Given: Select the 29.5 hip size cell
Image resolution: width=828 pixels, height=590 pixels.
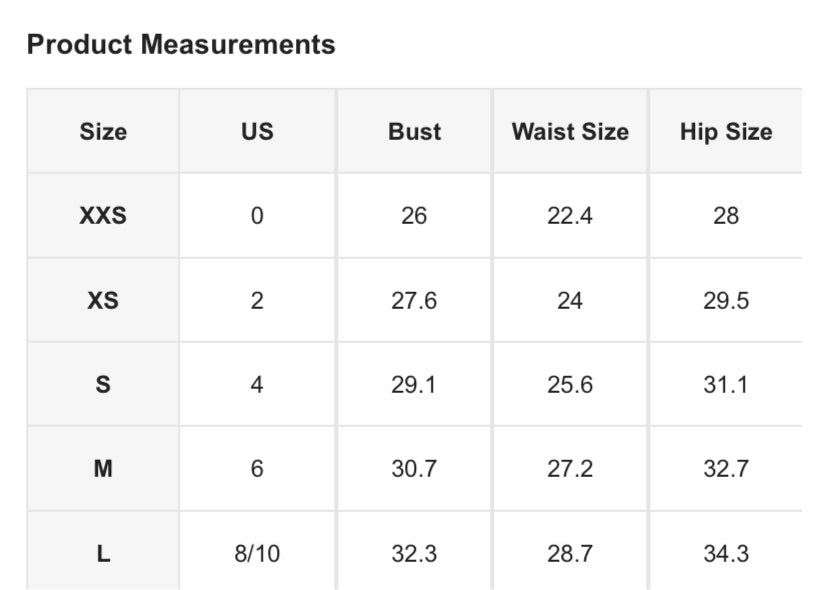Looking at the screenshot, I should (x=726, y=300).
